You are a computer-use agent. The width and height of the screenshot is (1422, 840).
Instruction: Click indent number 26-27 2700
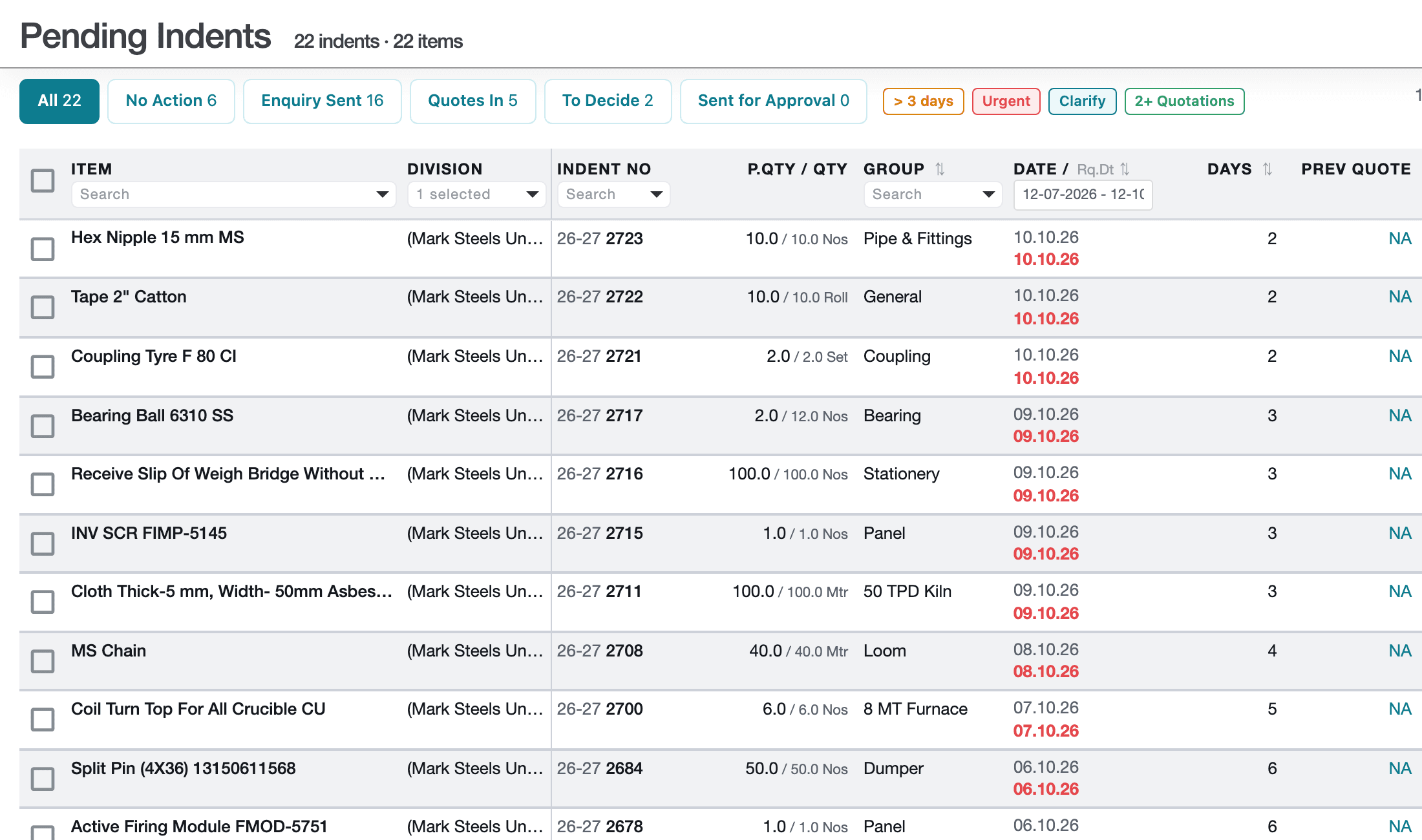tap(600, 709)
